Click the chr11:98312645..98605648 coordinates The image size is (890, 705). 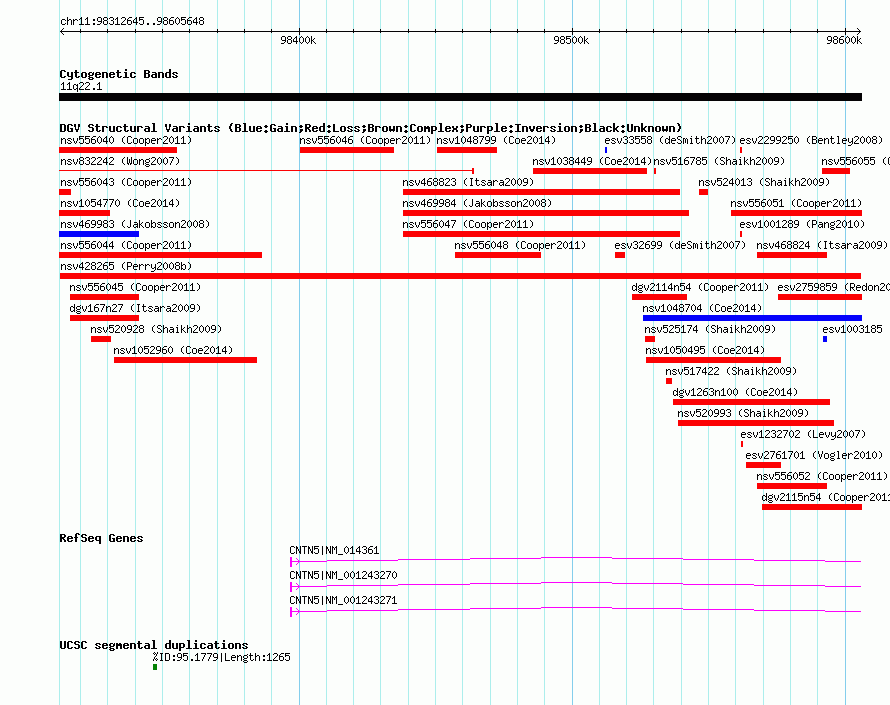click(132, 21)
